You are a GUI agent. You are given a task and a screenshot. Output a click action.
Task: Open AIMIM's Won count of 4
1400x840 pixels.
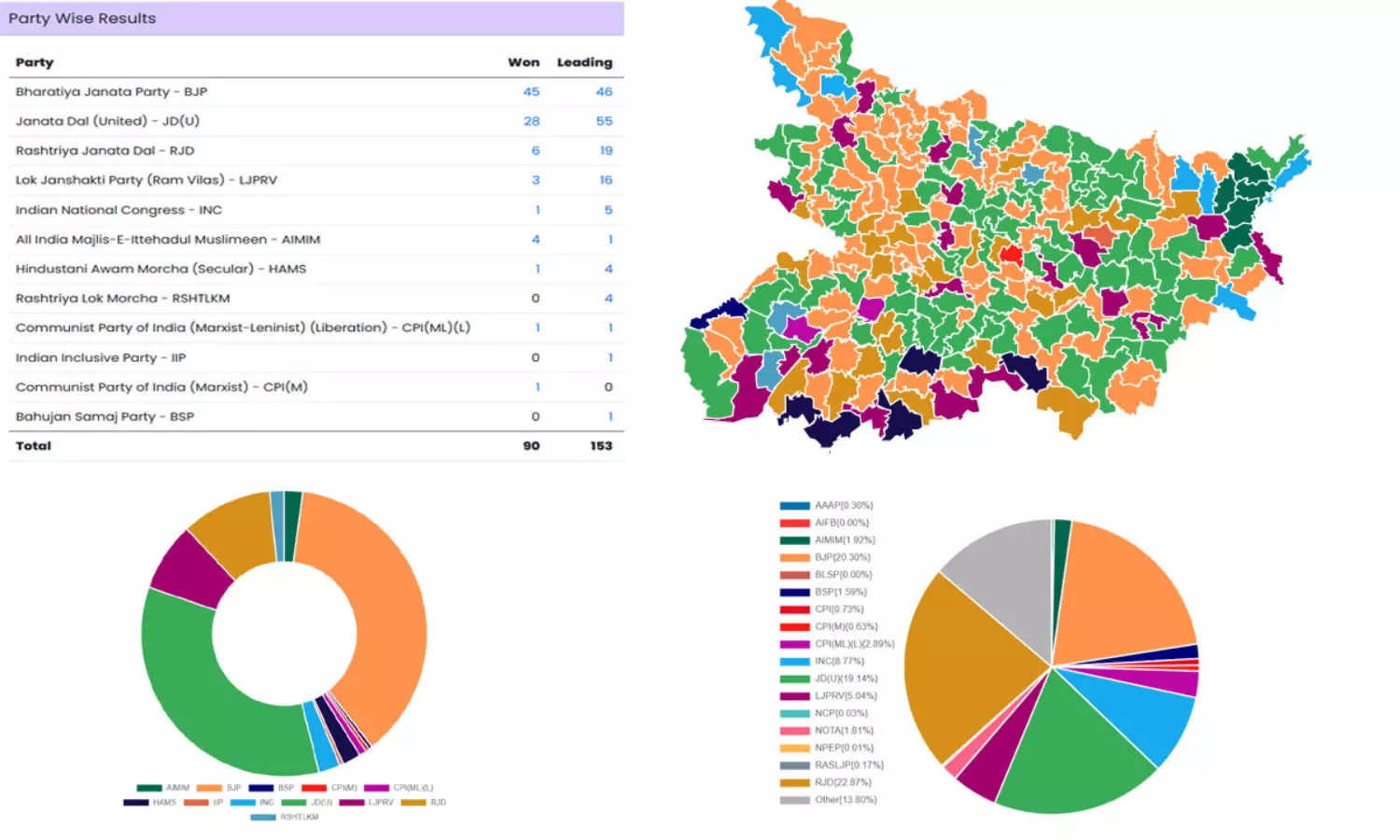tap(536, 240)
